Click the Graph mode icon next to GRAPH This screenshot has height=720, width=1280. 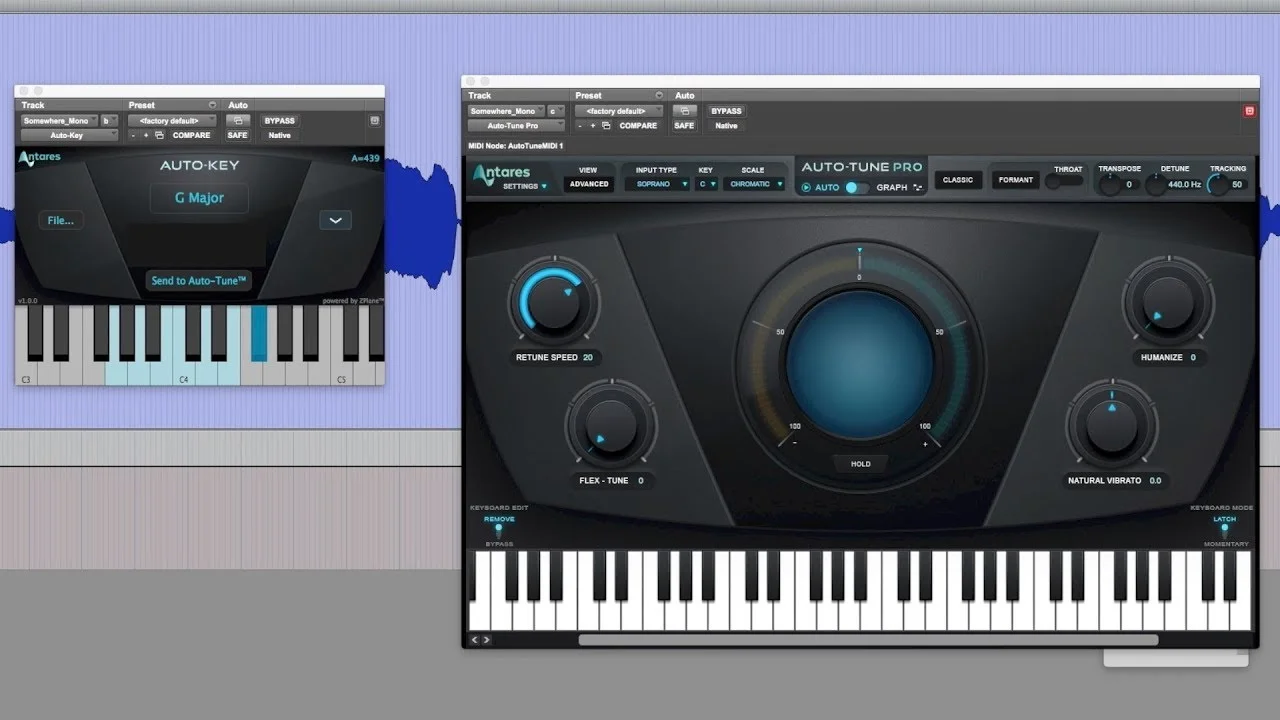pyautogui.click(x=917, y=188)
